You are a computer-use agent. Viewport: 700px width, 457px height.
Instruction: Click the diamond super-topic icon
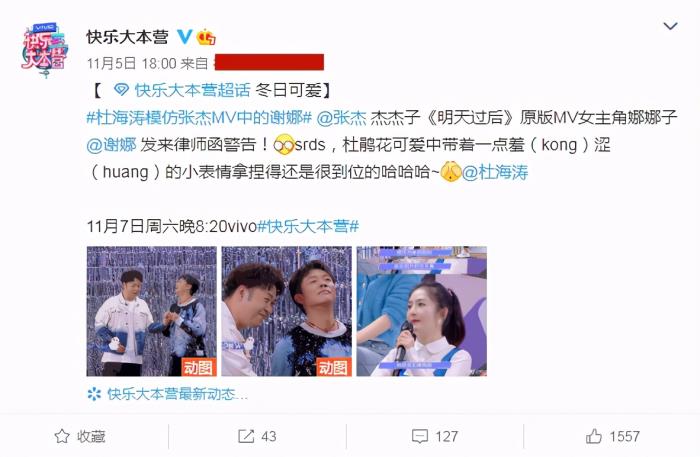point(121,90)
